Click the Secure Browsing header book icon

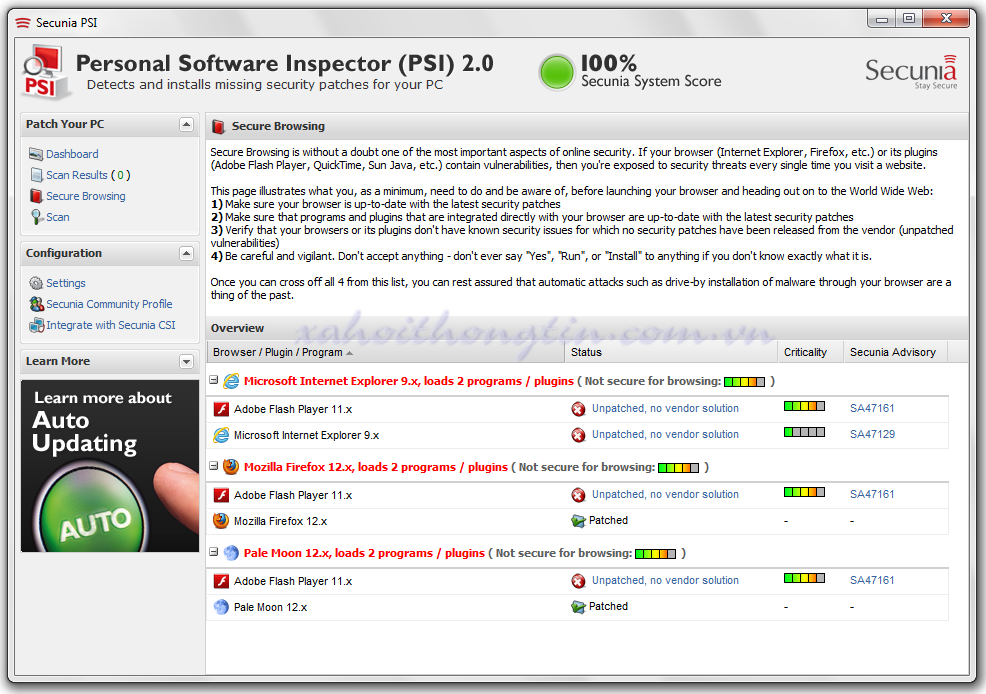click(x=218, y=126)
